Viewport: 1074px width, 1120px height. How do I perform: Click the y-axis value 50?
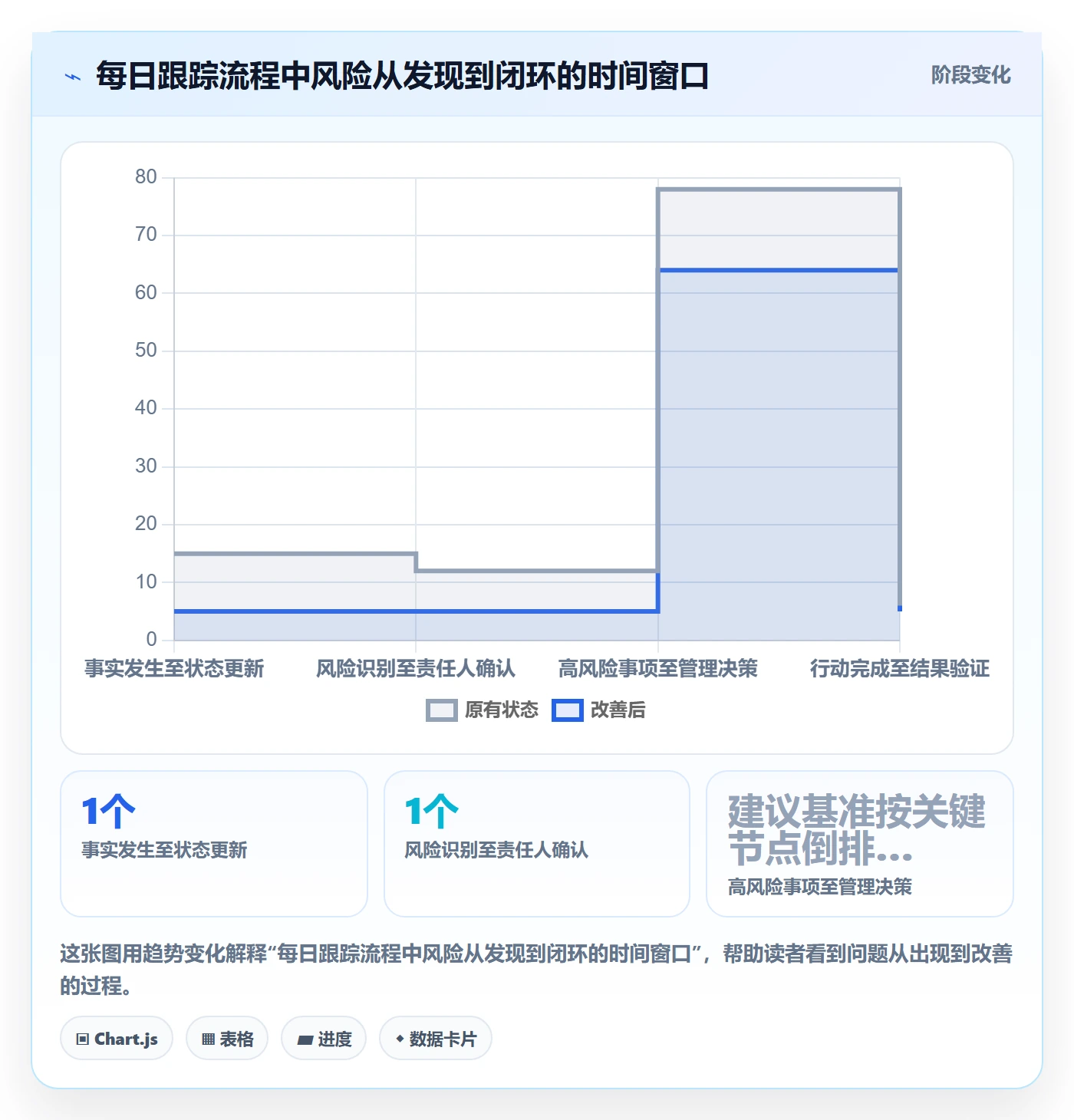tap(146, 351)
